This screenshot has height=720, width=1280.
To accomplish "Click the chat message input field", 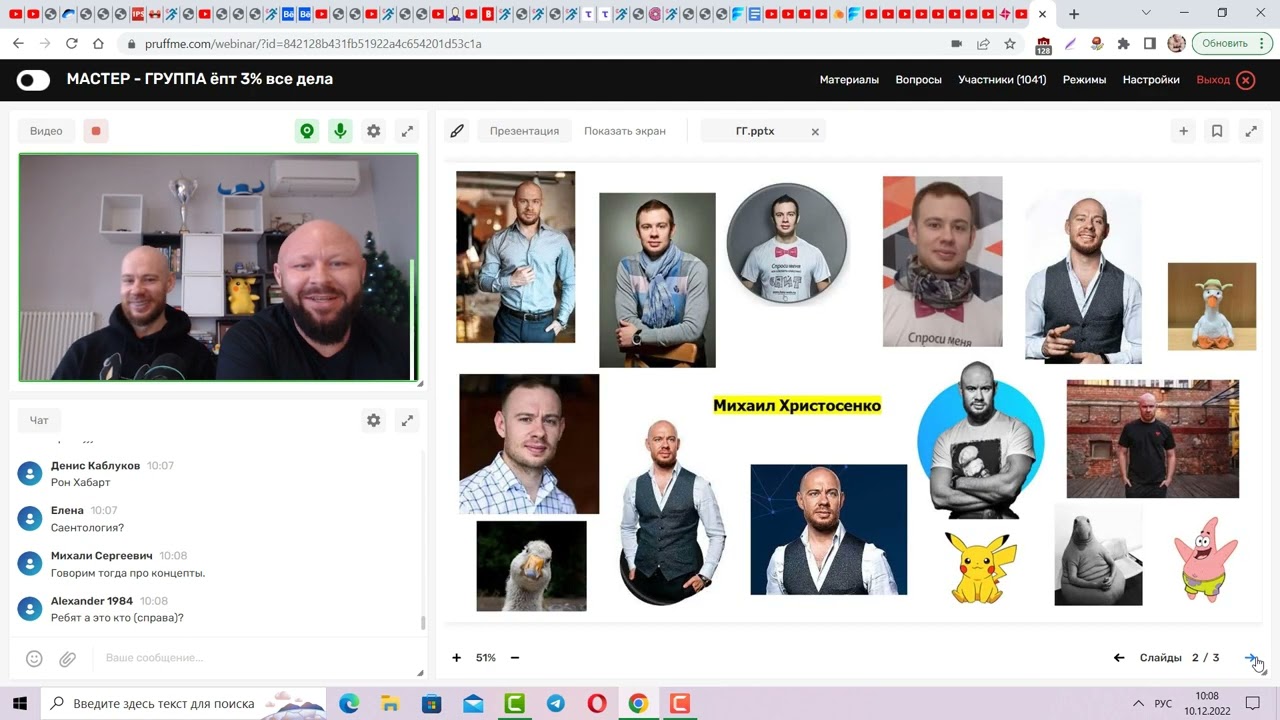I will 250,658.
